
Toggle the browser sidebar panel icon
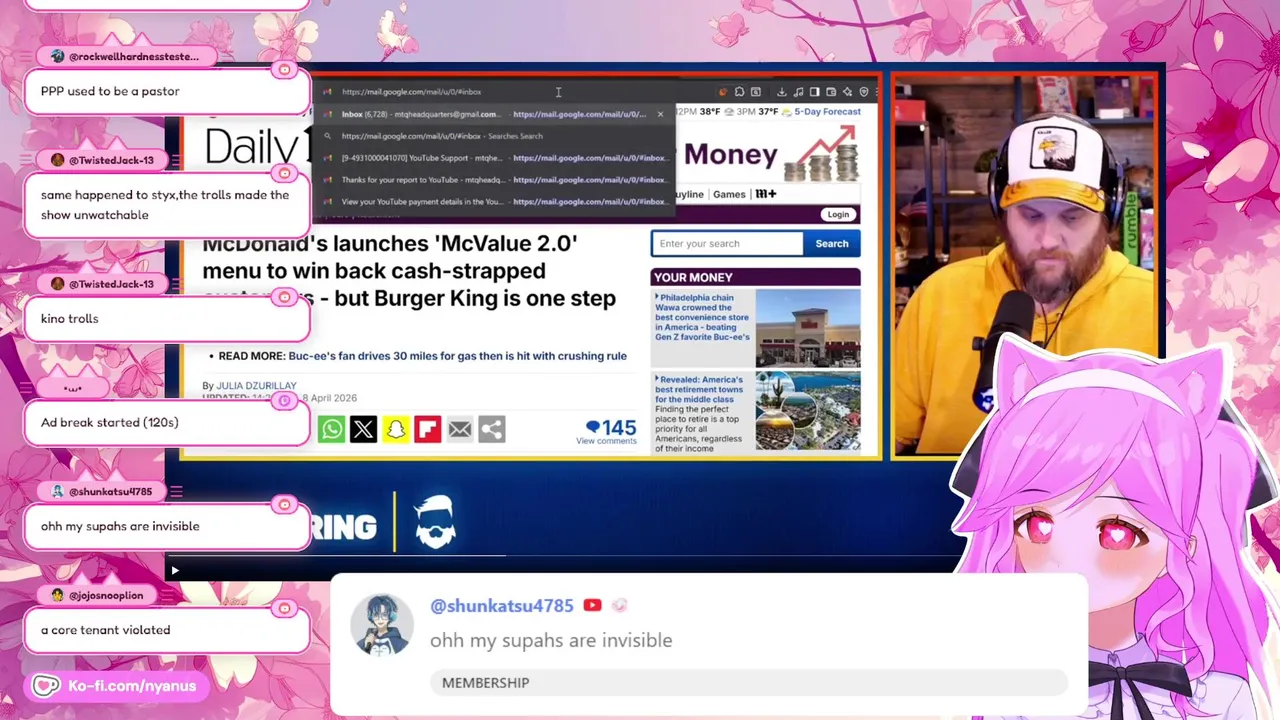point(815,92)
